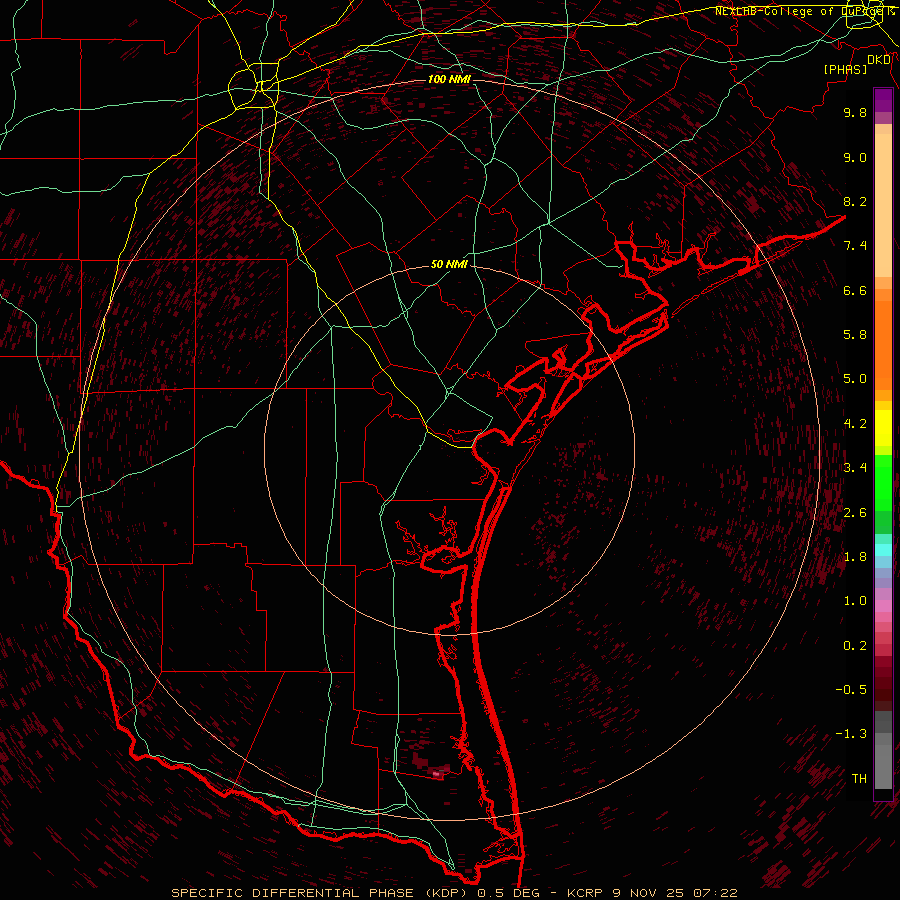Pick the cyan segment of the color bar
The height and width of the screenshot is (900, 900).
[x=883, y=550]
